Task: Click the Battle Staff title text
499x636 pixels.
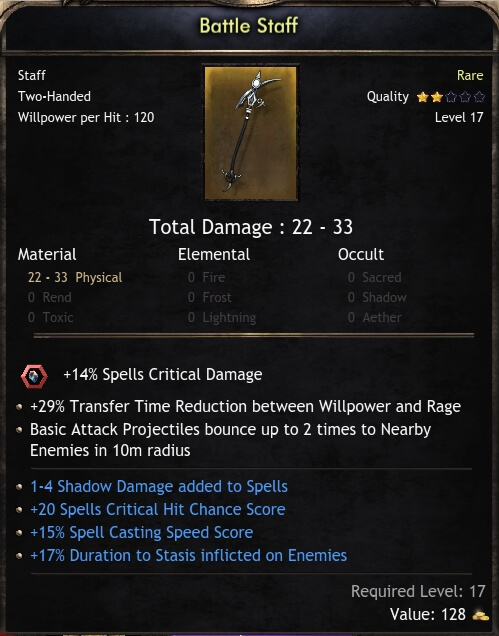Action: [x=249, y=26]
